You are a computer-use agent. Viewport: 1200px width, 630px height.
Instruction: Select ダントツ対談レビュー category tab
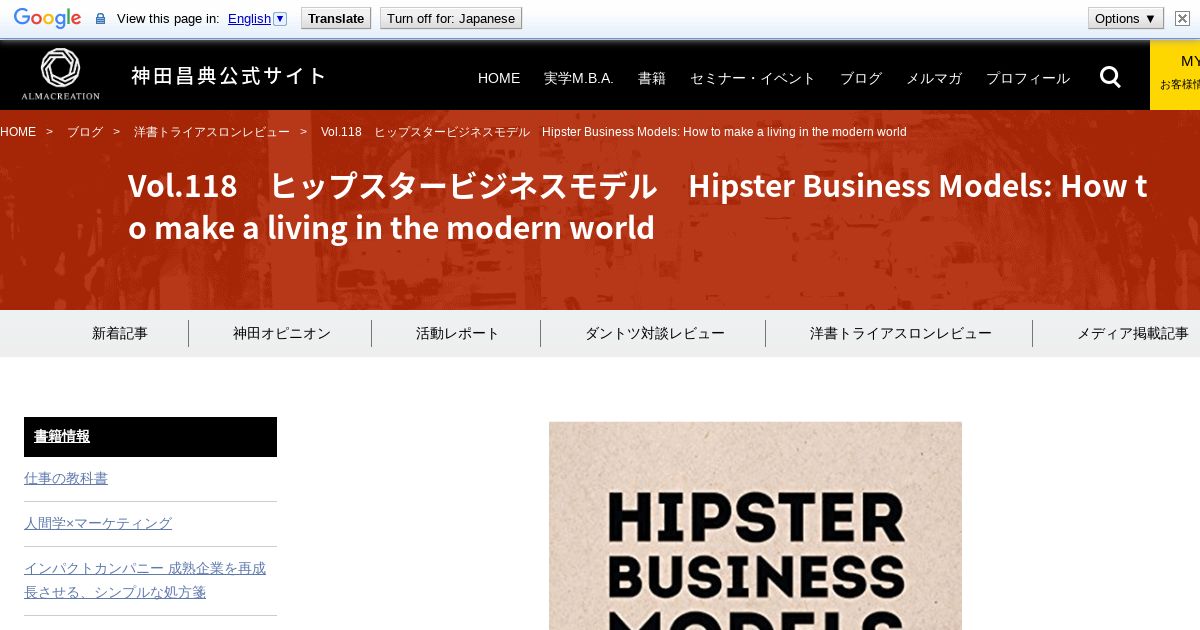(x=655, y=333)
